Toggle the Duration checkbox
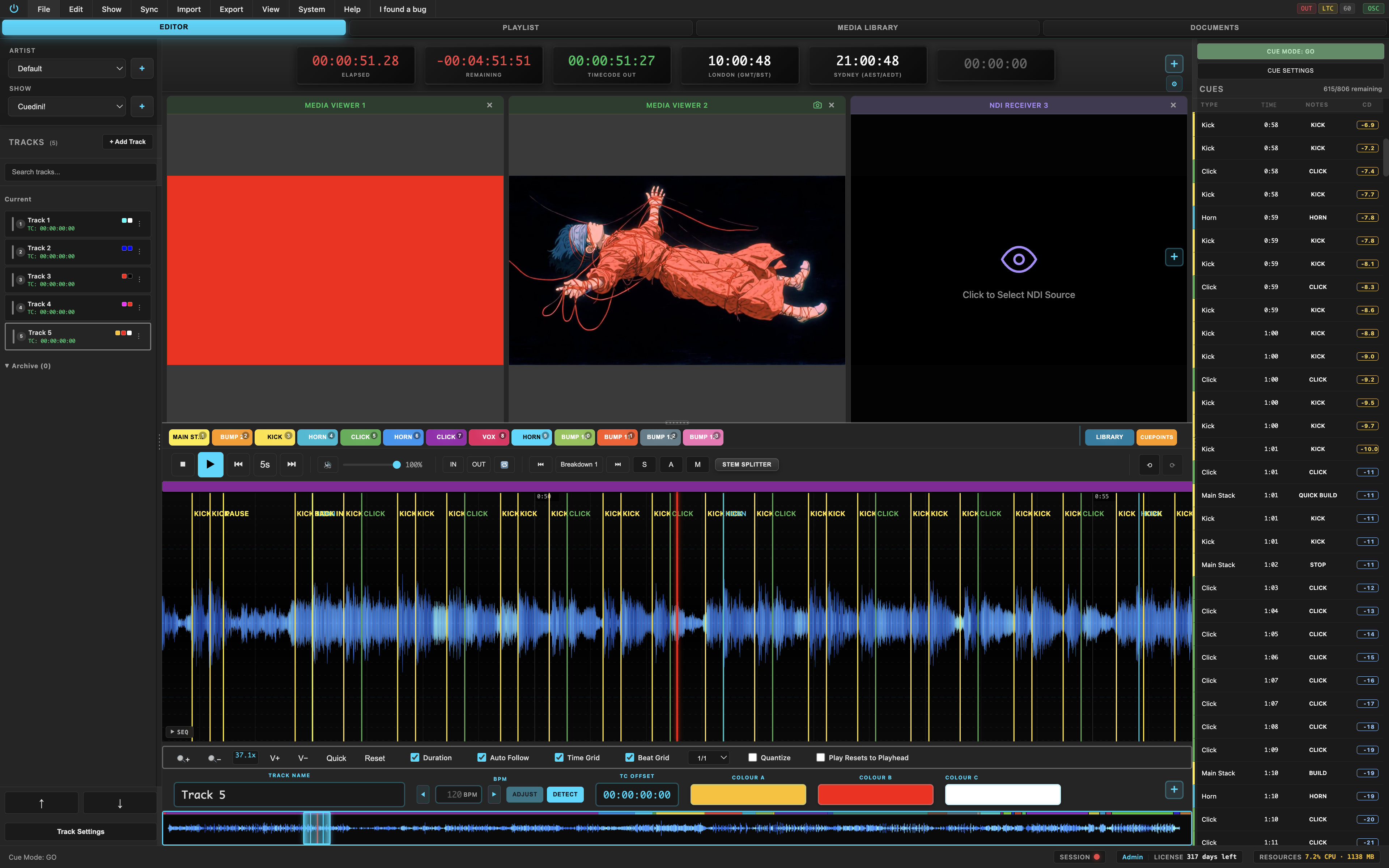Screen dimensions: 1389x868 click(x=415, y=757)
